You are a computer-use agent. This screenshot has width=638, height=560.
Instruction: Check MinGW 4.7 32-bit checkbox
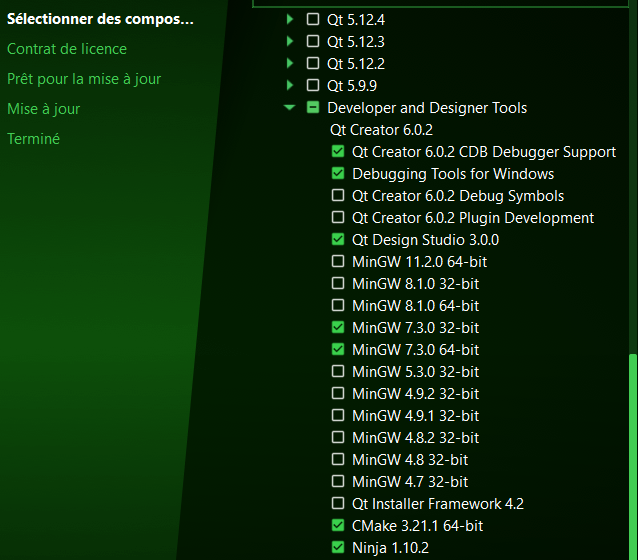coord(338,481)
